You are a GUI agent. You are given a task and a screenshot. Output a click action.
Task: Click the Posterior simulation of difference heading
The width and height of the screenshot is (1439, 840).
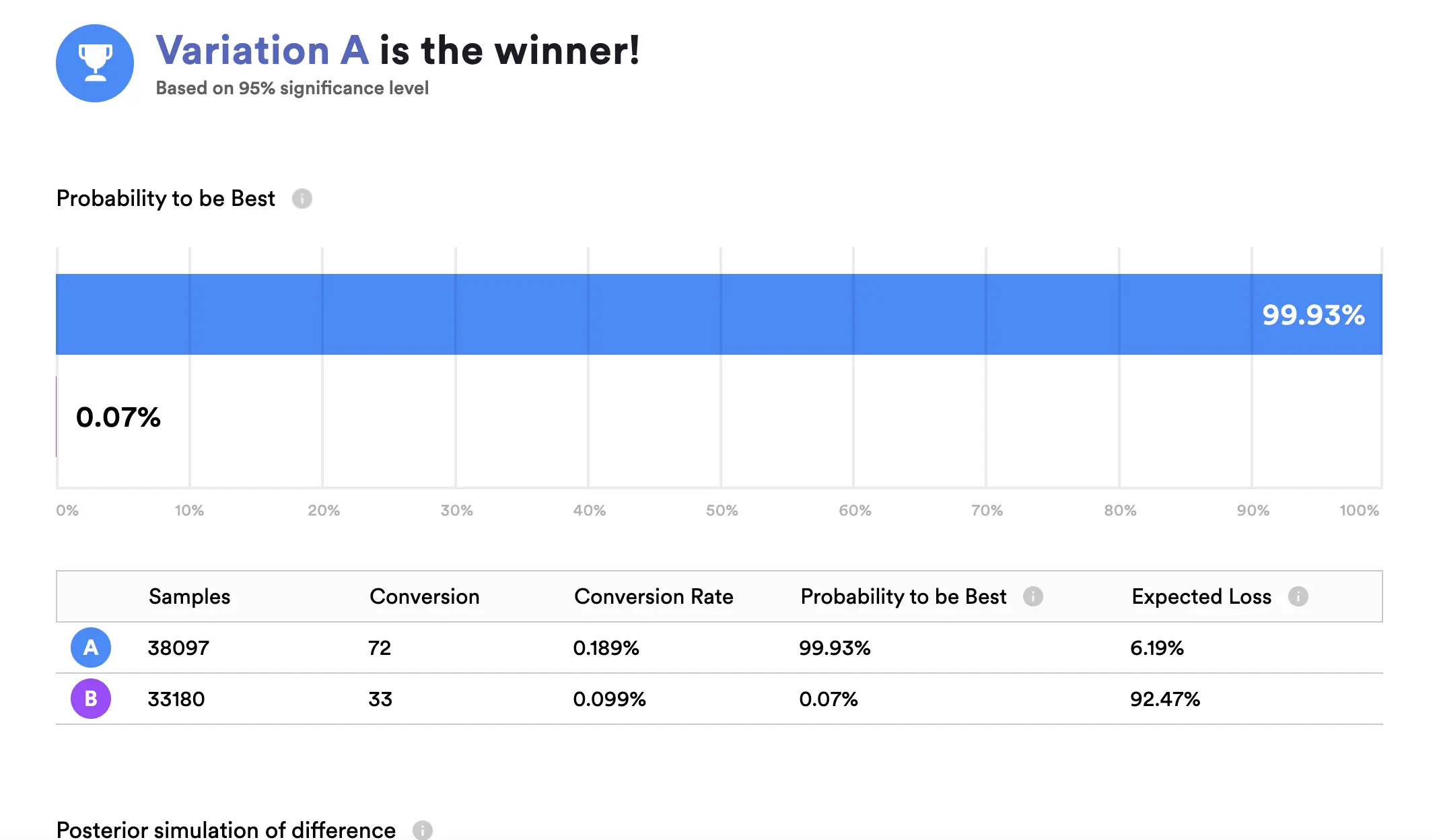click(226, 830)
